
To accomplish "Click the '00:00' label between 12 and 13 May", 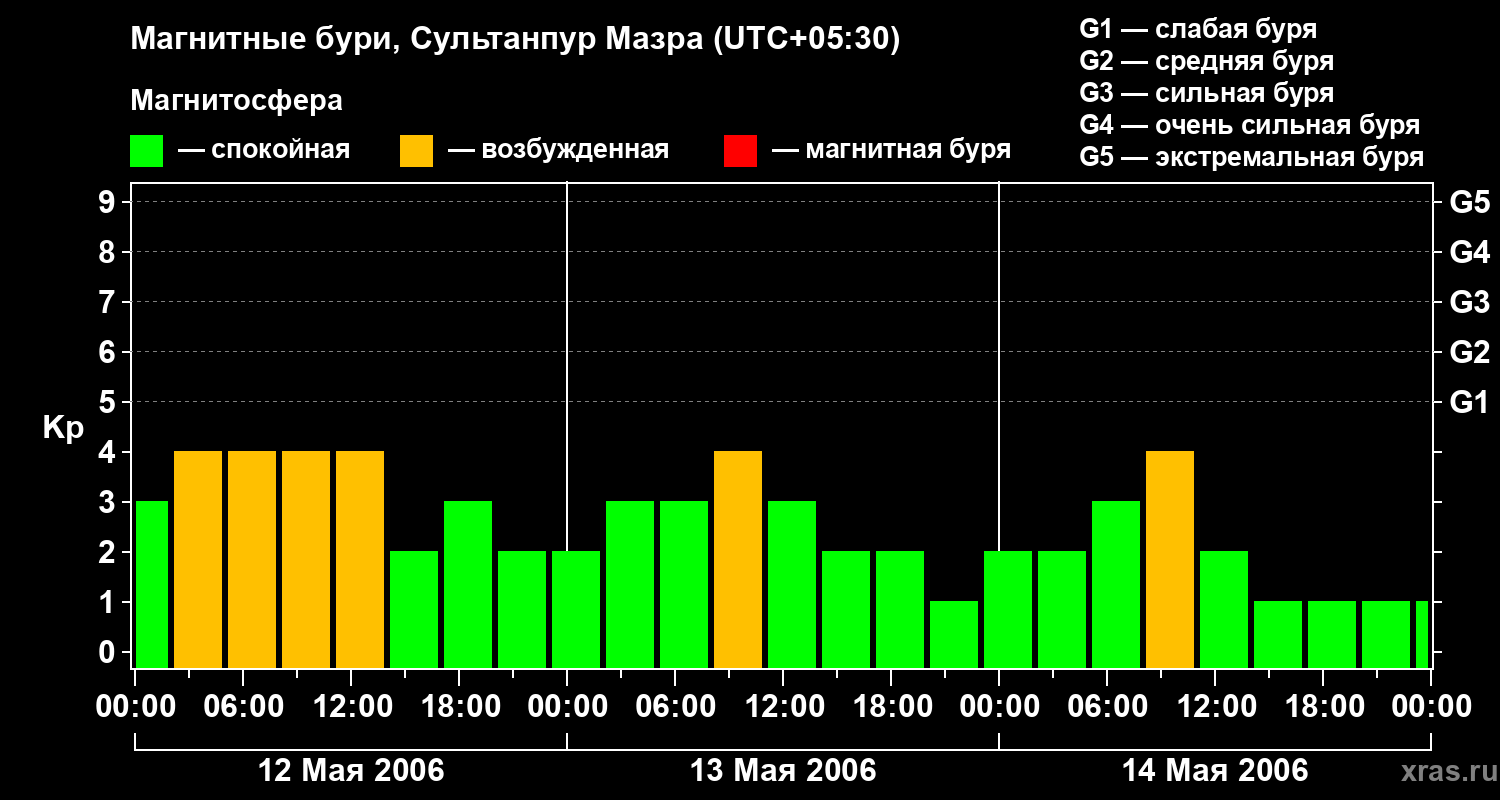I will pos(567,707).
